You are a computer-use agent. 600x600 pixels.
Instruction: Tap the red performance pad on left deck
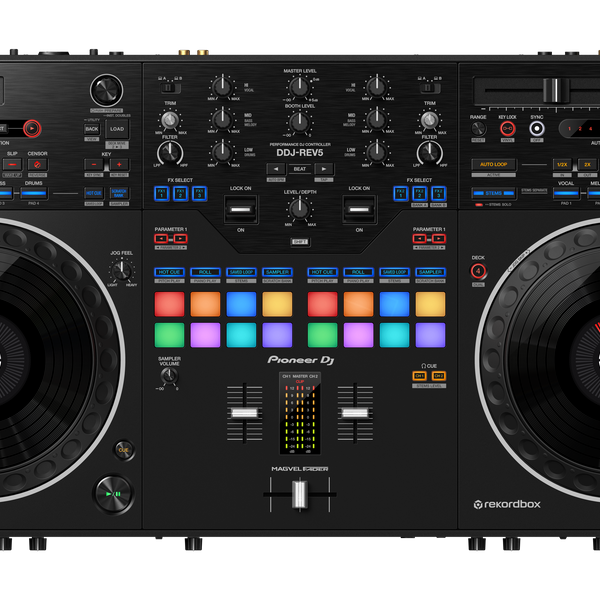click(x=169, y=304)
